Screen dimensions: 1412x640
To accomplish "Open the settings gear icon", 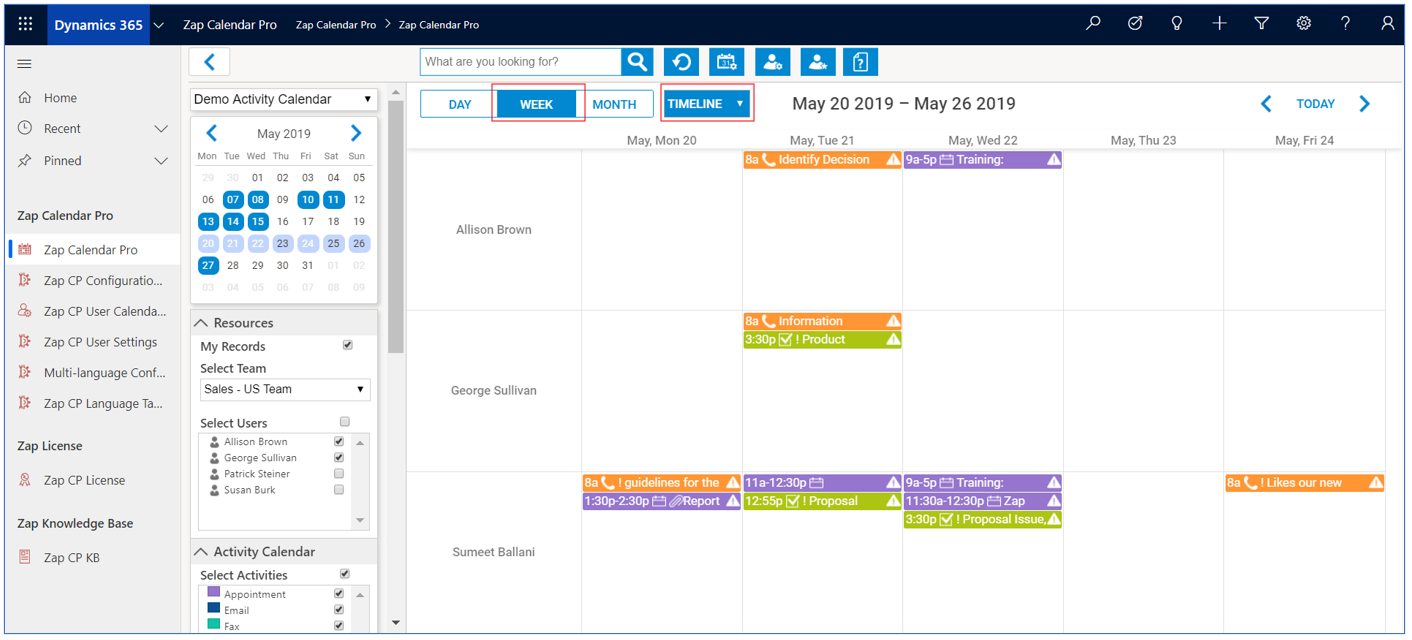I will click(x=1304, y=23).
